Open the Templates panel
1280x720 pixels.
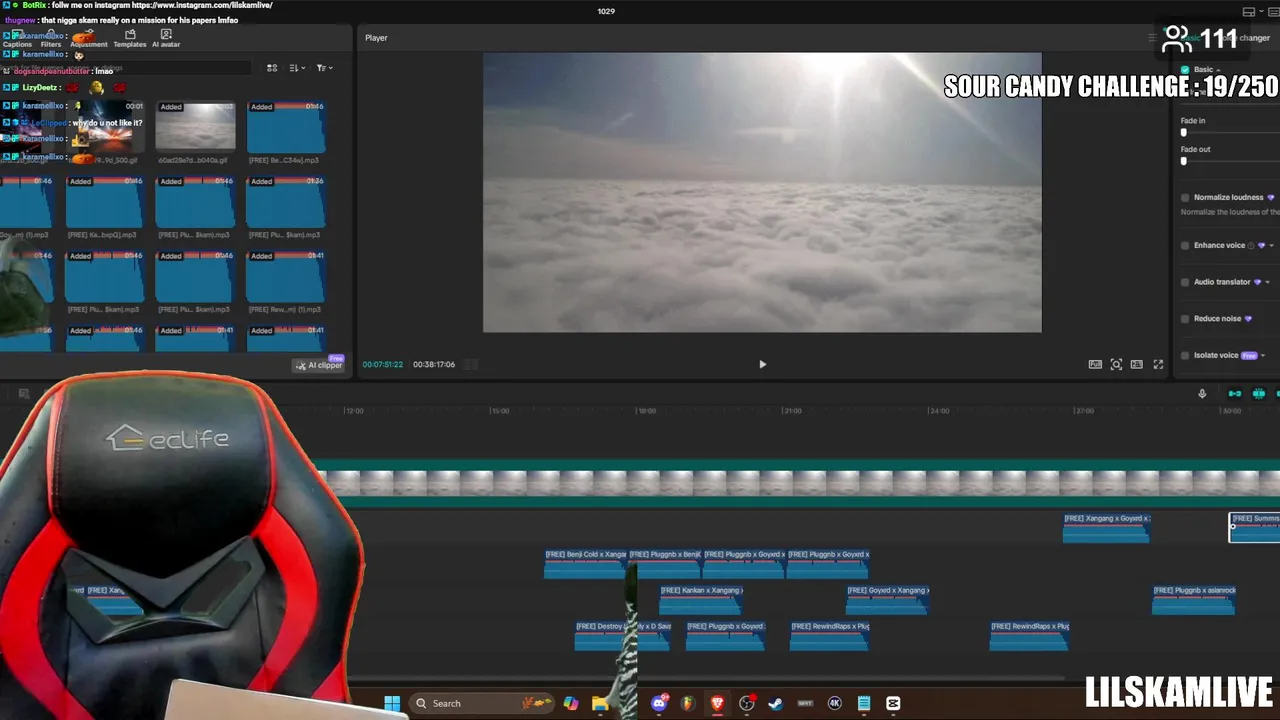(129, 38)
